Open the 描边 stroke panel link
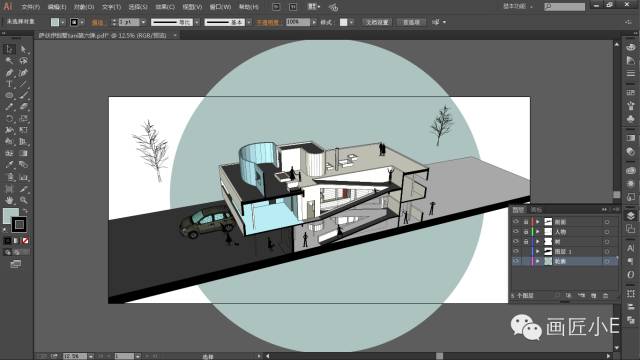Screen dimensions: 640x360 coord(98,22)
